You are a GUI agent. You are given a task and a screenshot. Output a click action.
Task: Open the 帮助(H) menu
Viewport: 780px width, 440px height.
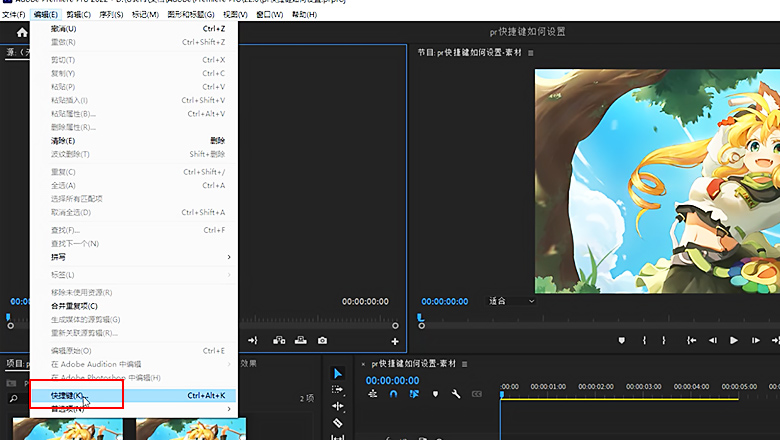[304, 14]
